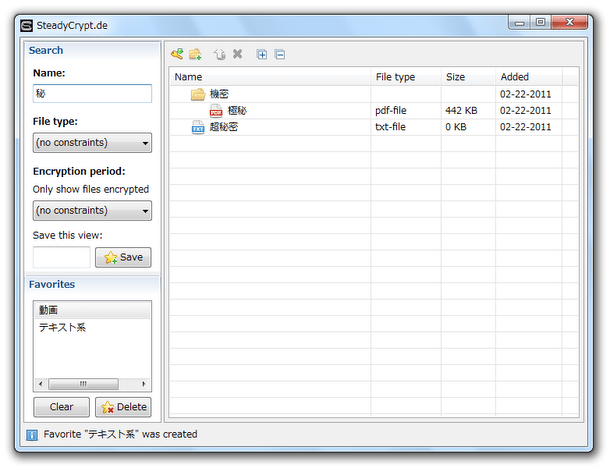Click the Favorites panel header
The image size is (610, 468).
[92, 284]
